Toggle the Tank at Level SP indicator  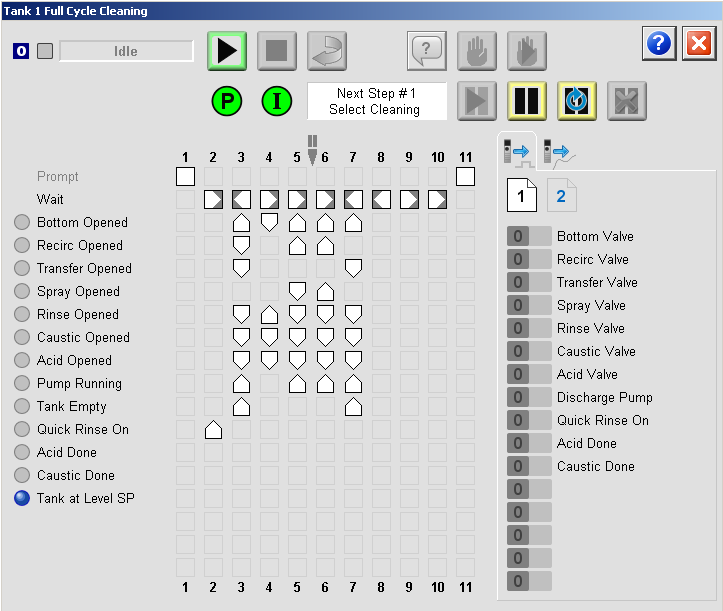[x=22, y=498]
